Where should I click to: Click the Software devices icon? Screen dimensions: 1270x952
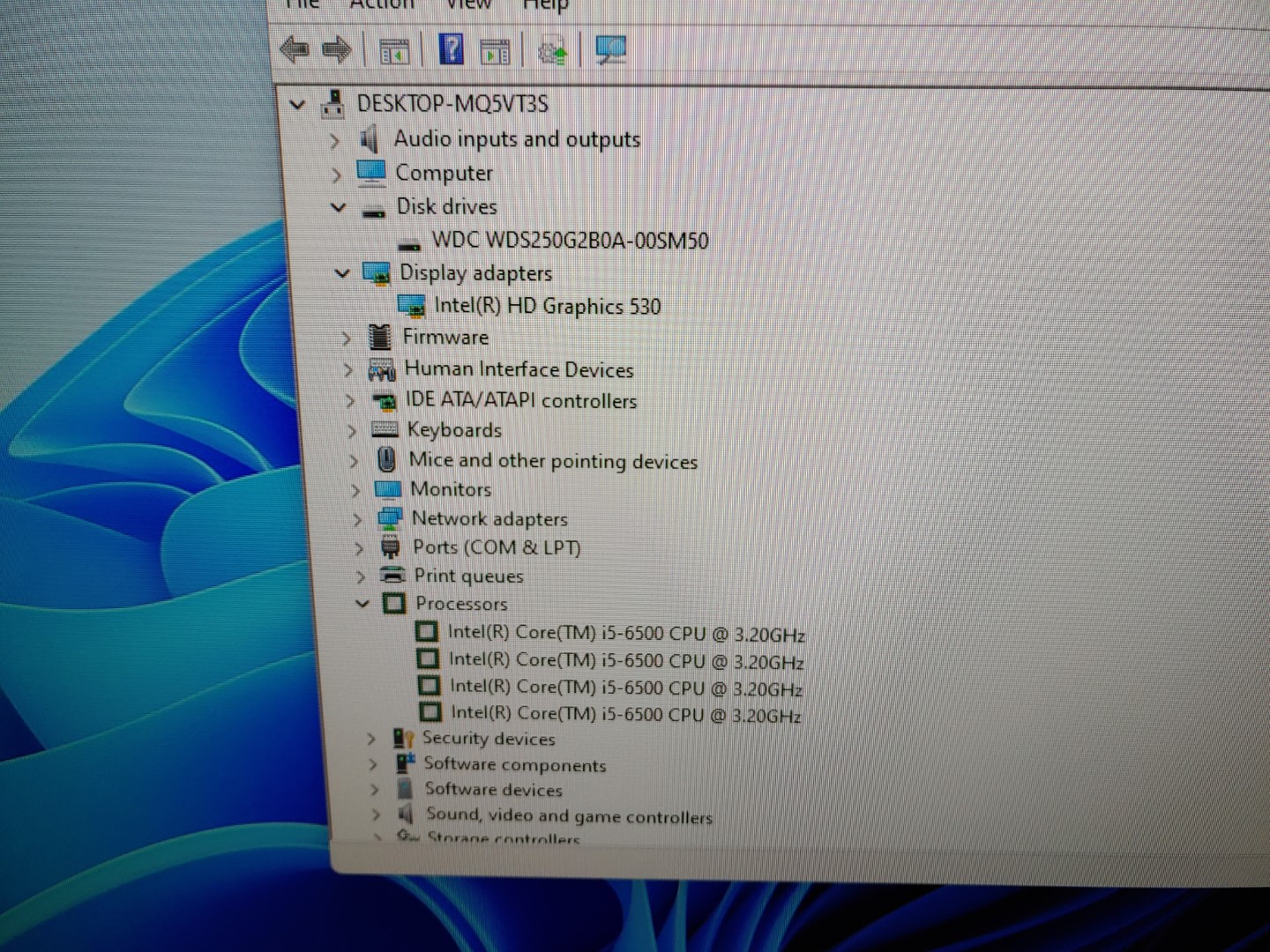tap(405, 789)
